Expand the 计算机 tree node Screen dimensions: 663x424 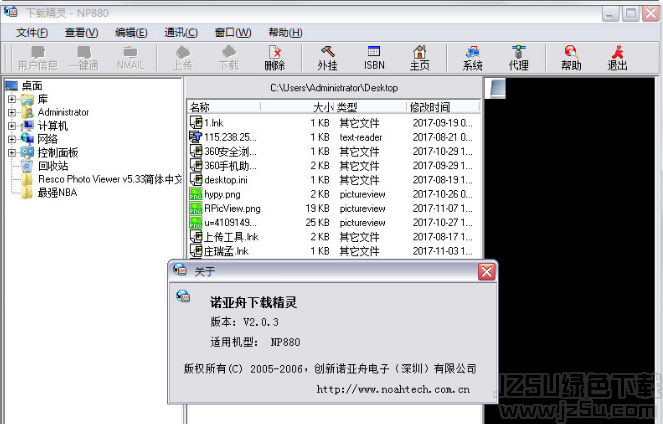tap(12, 126)
